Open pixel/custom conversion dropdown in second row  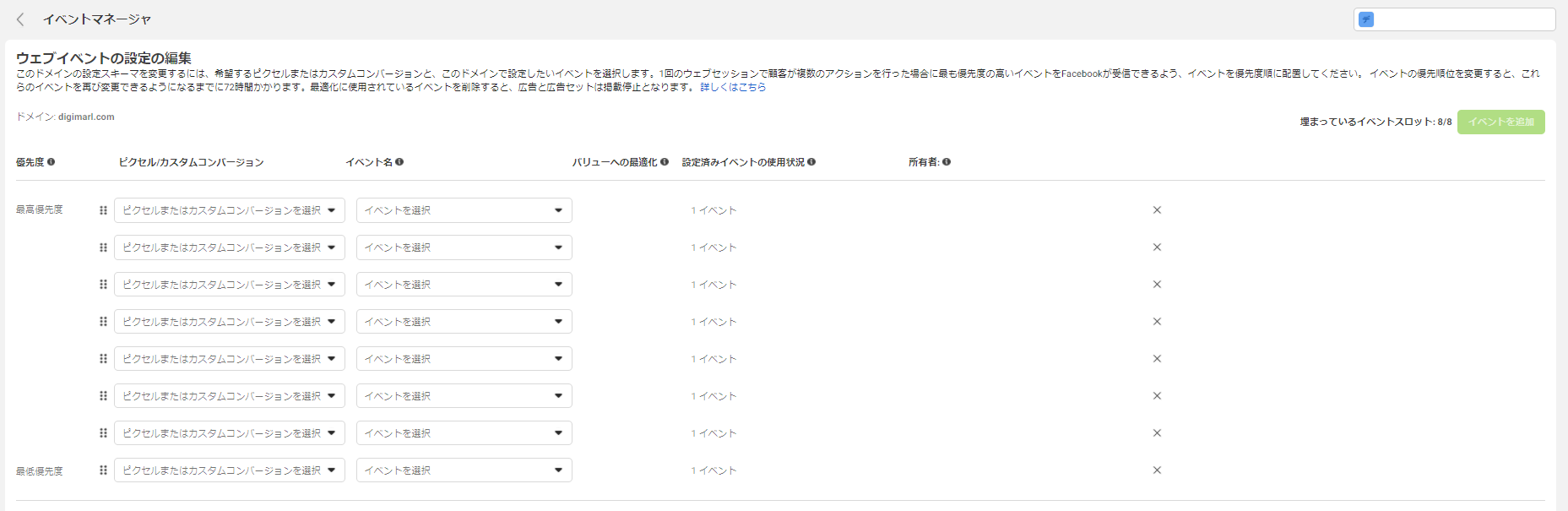coord(230,247)
